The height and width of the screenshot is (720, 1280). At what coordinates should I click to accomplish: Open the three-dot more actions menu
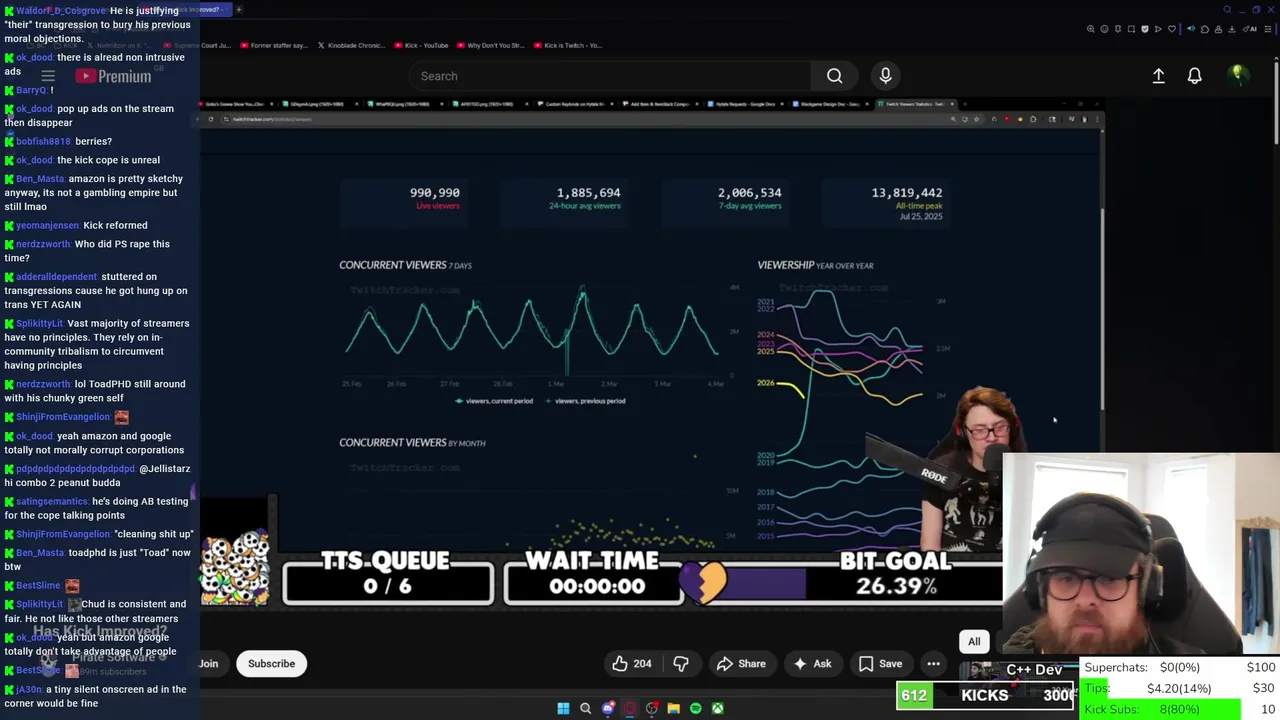pyautogui.click(x=933, y=663)
